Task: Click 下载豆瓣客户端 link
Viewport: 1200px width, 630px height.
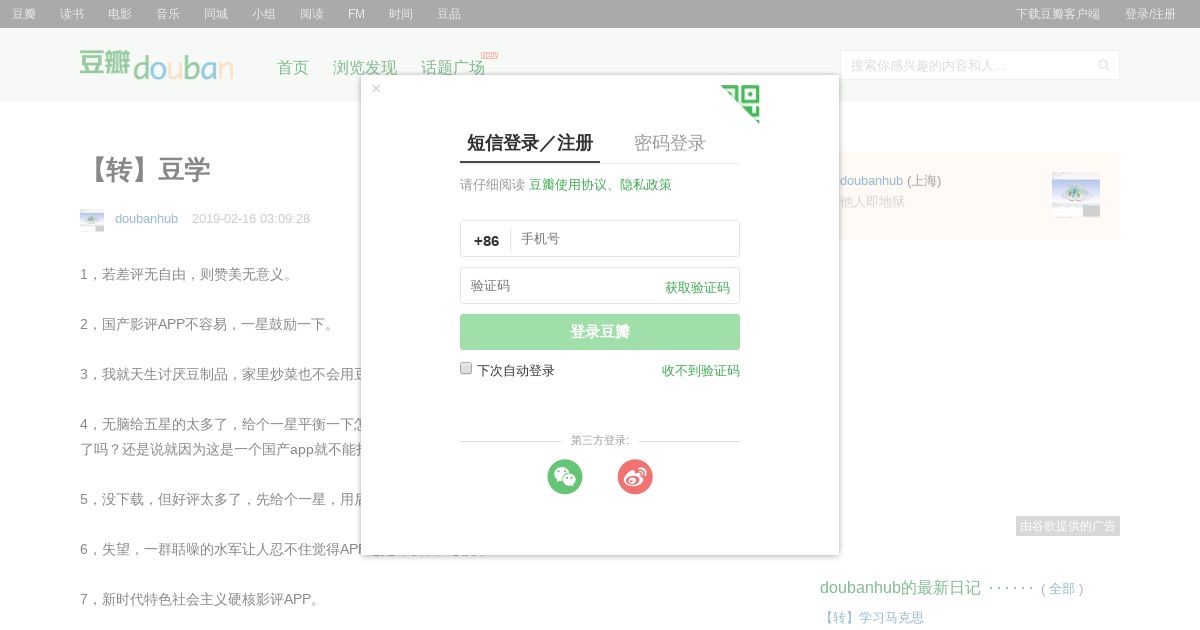Action: [x=1058, y=14]
